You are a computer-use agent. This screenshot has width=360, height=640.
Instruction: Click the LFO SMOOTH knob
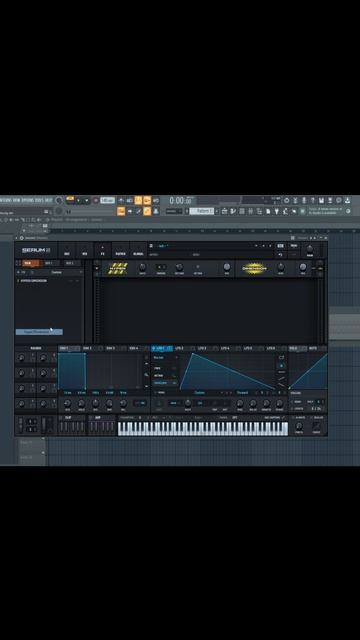(266, 403)
